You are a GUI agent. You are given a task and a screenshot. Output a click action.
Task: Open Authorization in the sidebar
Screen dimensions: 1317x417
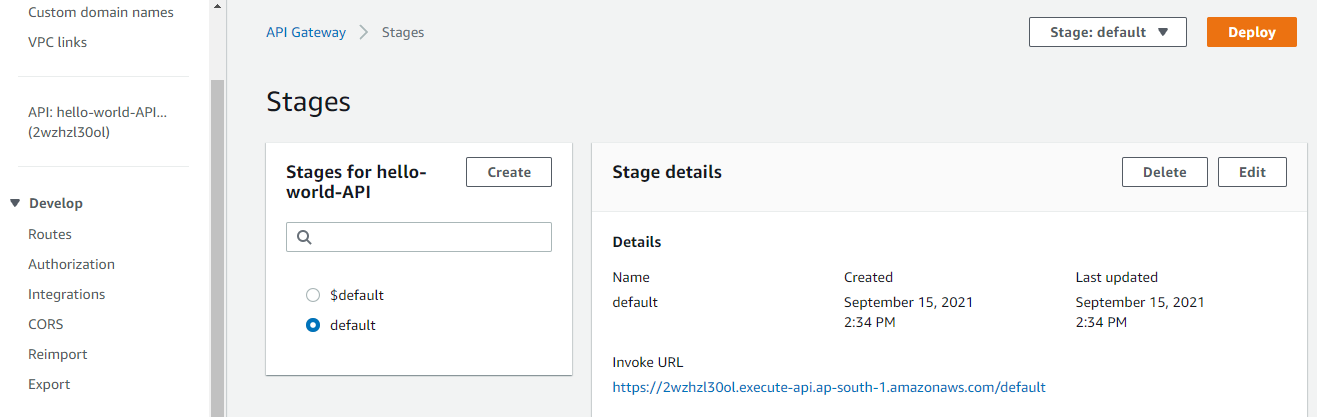tap(71, 264)
